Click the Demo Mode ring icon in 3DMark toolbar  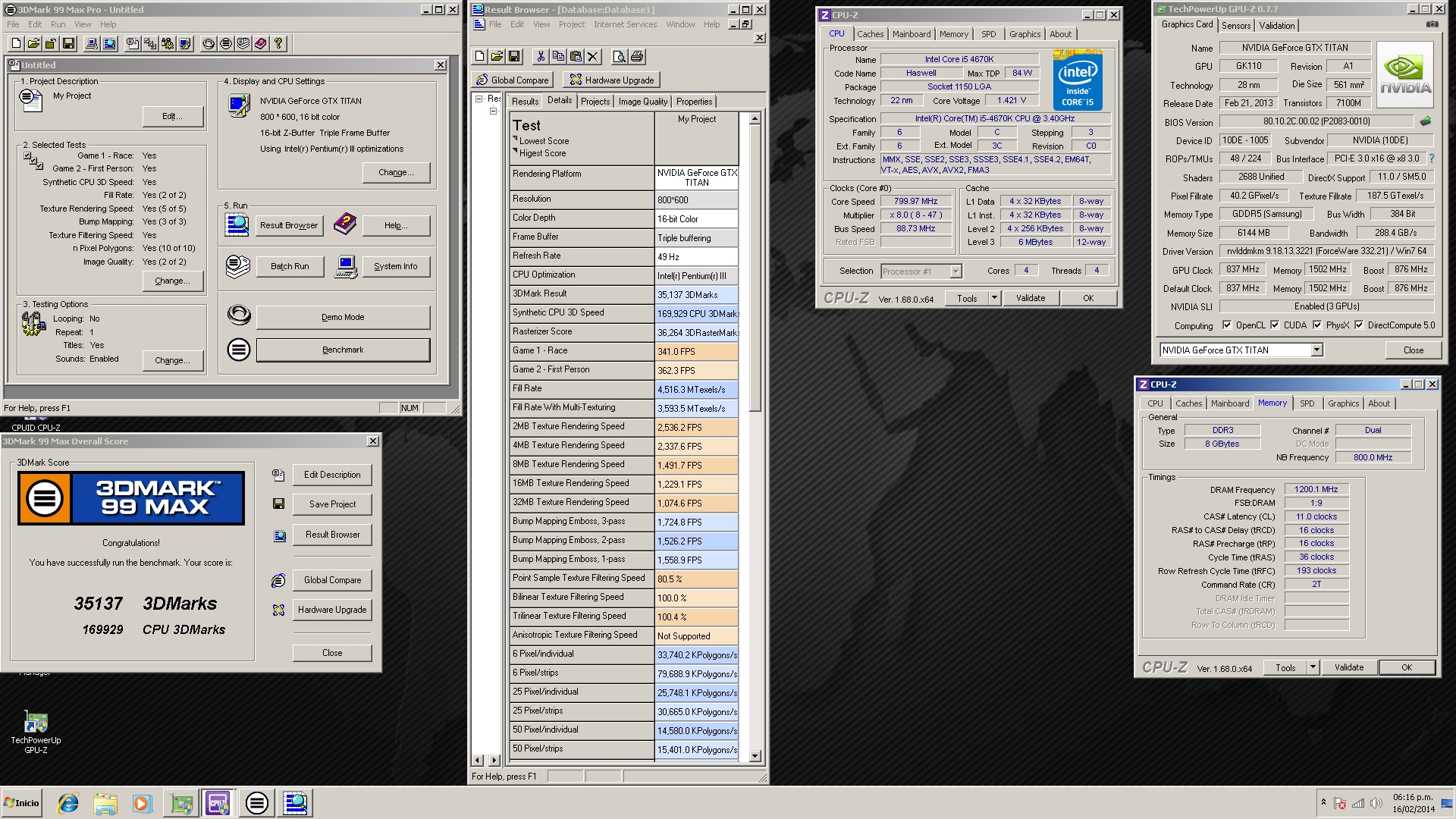(x=209, y=44)
